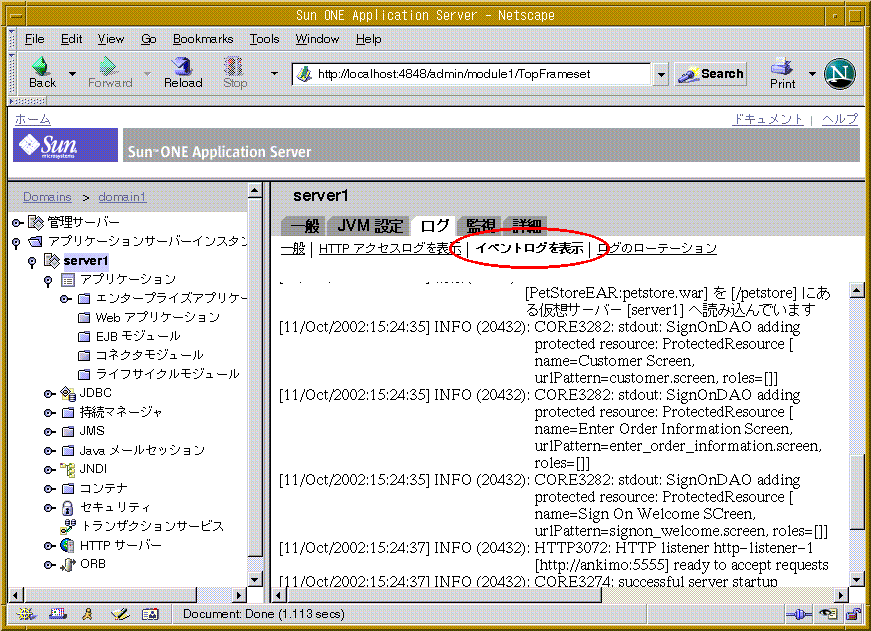Click the トランザクションサービス icon
This screenshot has height=631, width=871.
click(x=68, y=526)
